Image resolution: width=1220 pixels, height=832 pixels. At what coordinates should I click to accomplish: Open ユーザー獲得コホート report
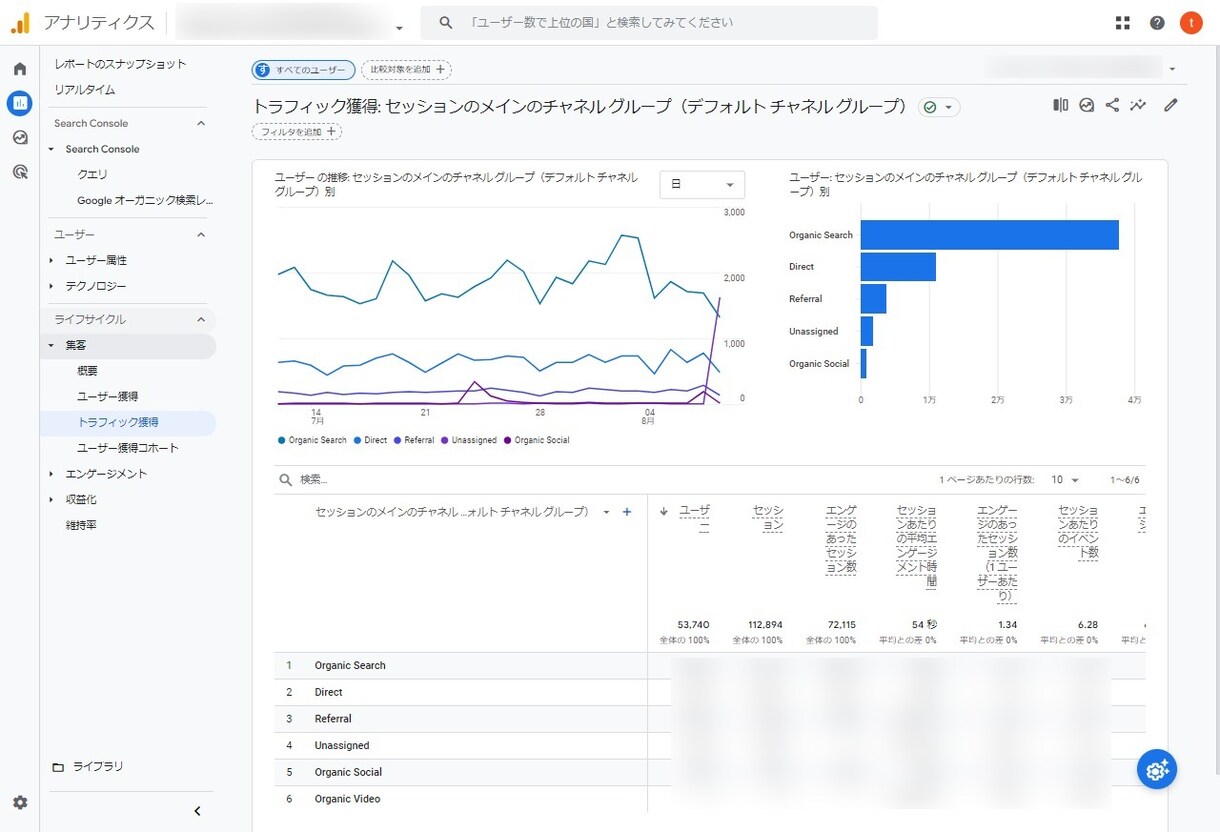tap(128, 448)
